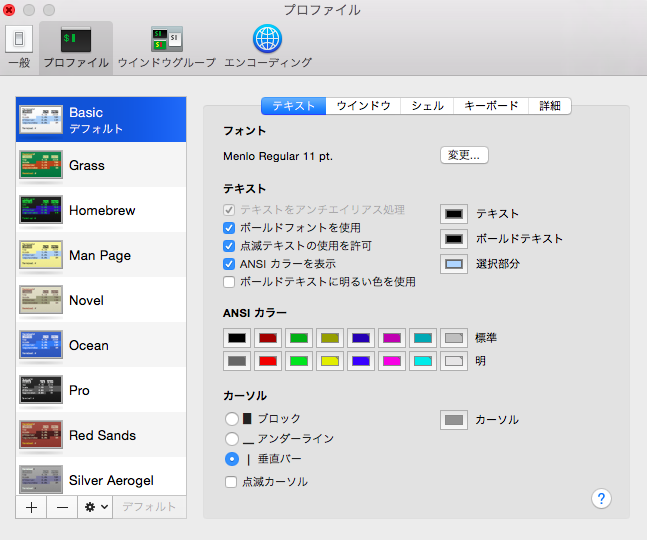Screen dimensions: 647x540
Task: Select the Grass profile thumbnail
Action: click(41, 165)
